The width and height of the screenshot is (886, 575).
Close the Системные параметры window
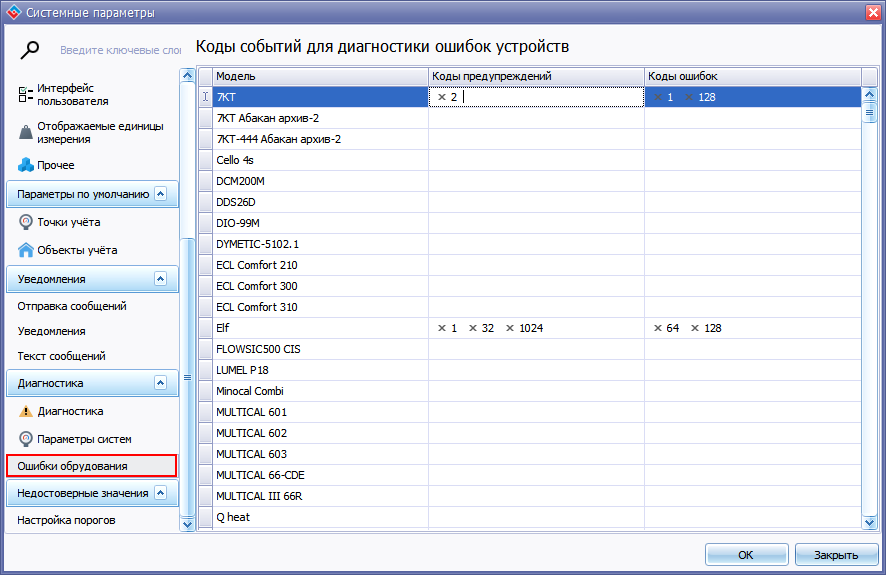pos(873,12)
